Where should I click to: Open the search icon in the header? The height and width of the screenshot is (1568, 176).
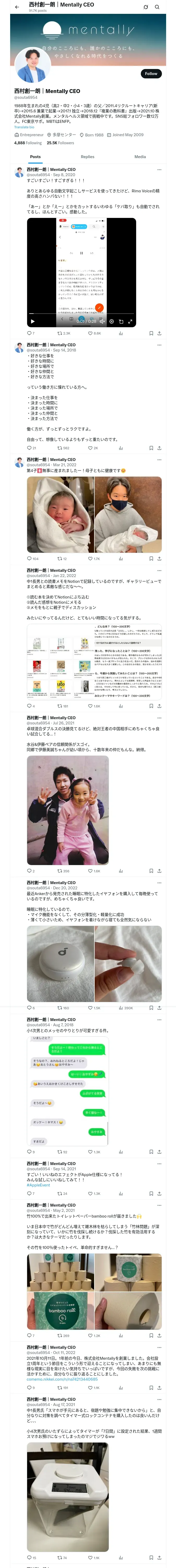[x=157, y=7]
